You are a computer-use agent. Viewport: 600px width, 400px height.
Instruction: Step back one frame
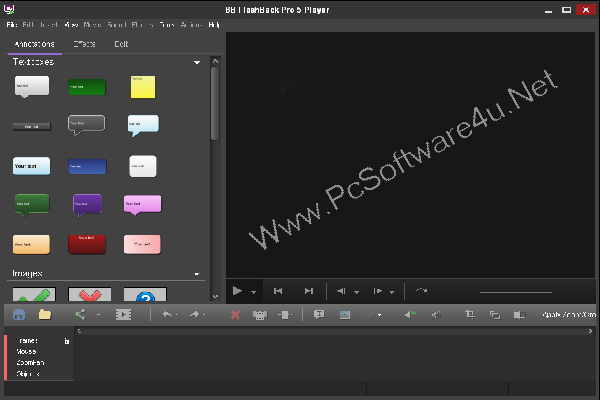tap(341, 291)
